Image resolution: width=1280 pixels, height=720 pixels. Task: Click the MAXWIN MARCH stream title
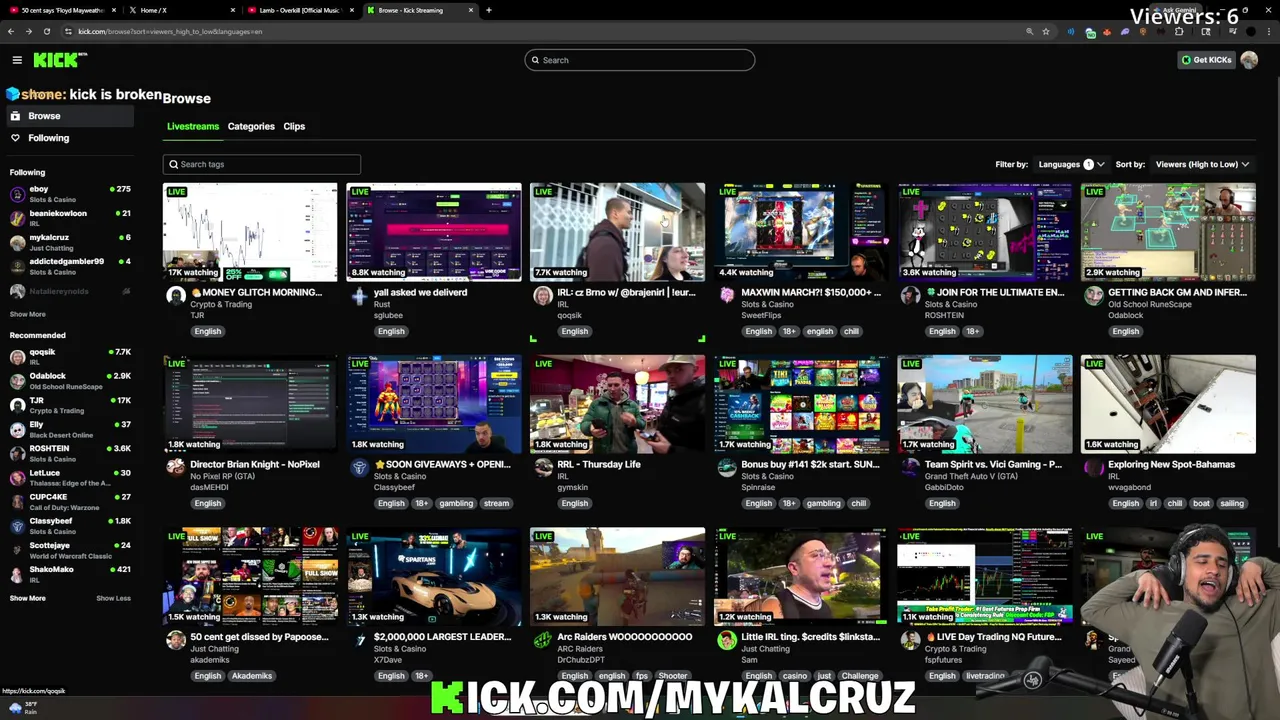[x=811, y=292]
